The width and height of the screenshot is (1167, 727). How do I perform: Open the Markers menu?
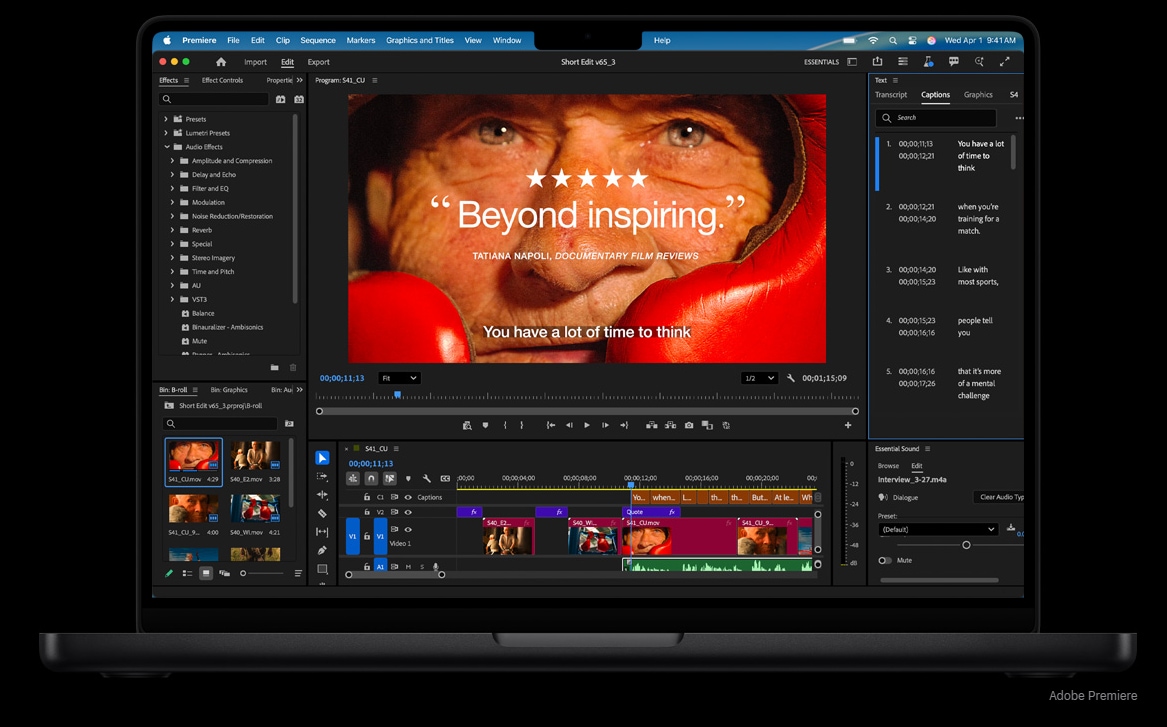click(x=361, y=40)
